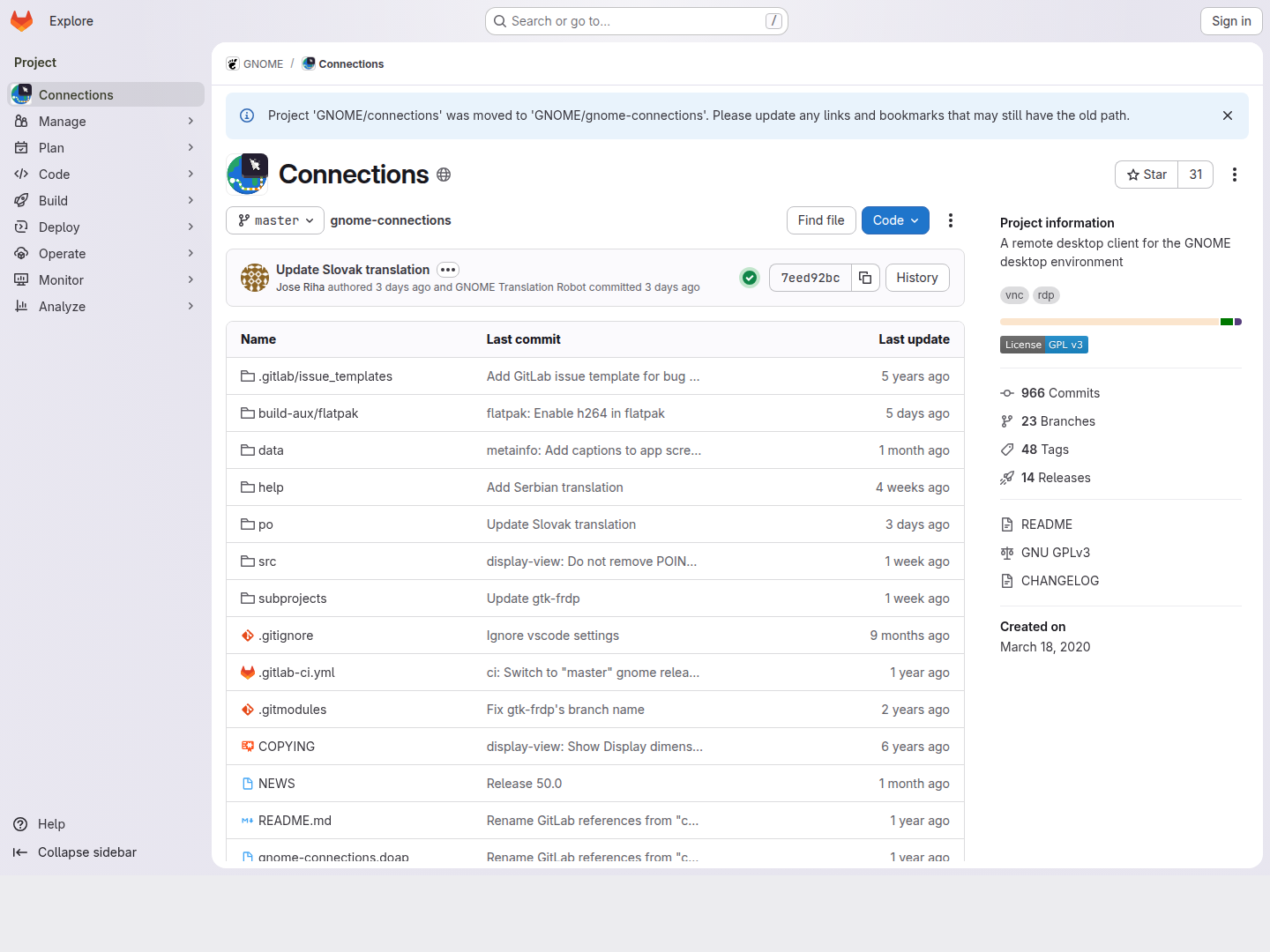Click the folder icon for data
The width and height of the screenshot is (1270, 952).
pyautogui.click(x=248, y=450)
